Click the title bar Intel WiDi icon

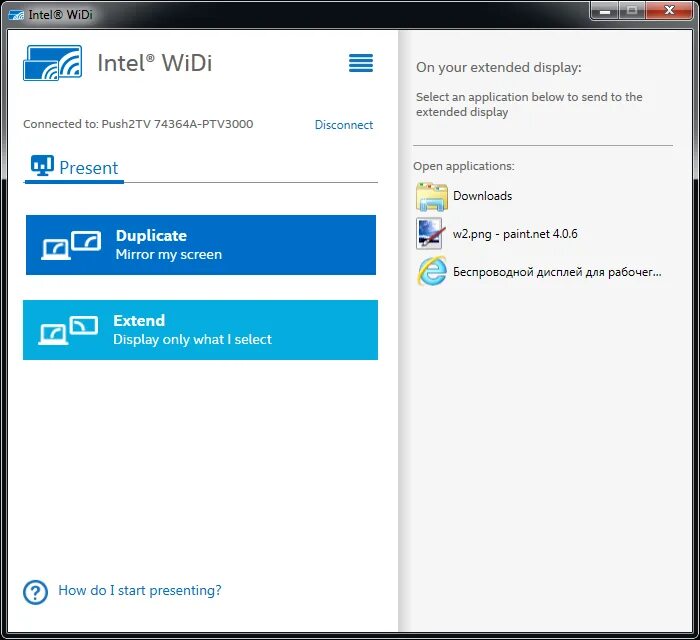pos(16,15)
